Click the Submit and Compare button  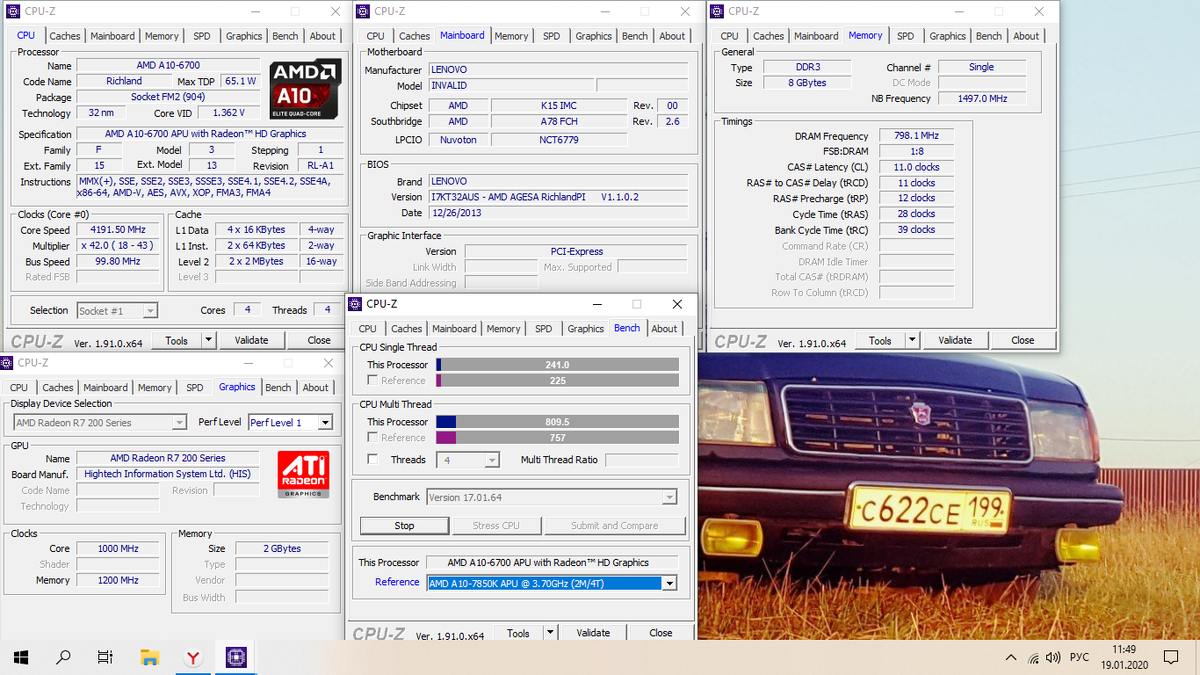[615, 525]
